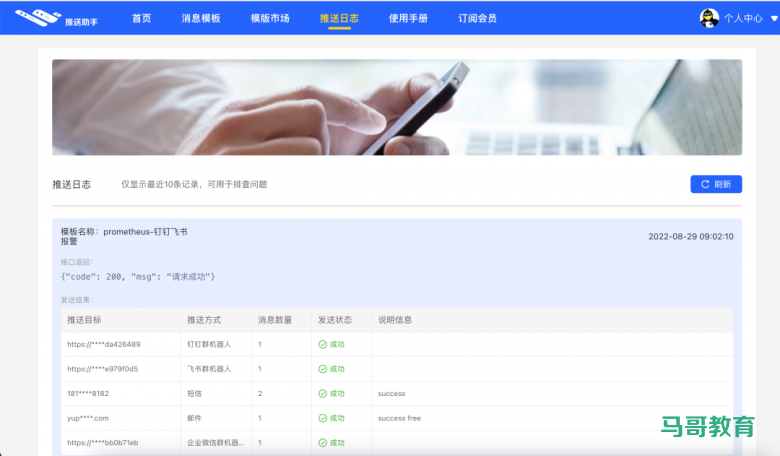Expand the 个人中心 dropdown arrow
Image resolution: width=780 pixels, height=456 pixels.
tap(773, 18)
